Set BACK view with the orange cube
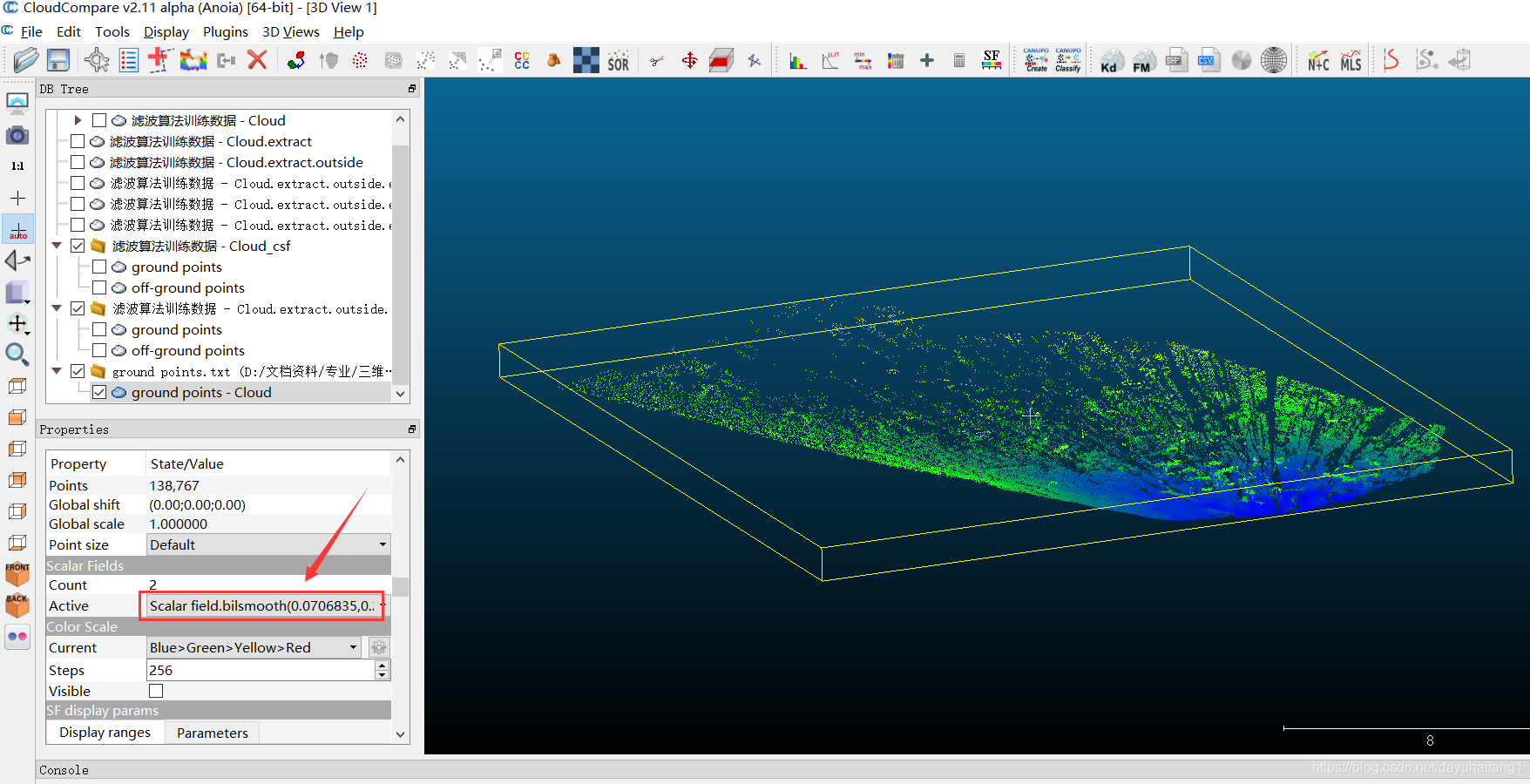 pos(17,605)
